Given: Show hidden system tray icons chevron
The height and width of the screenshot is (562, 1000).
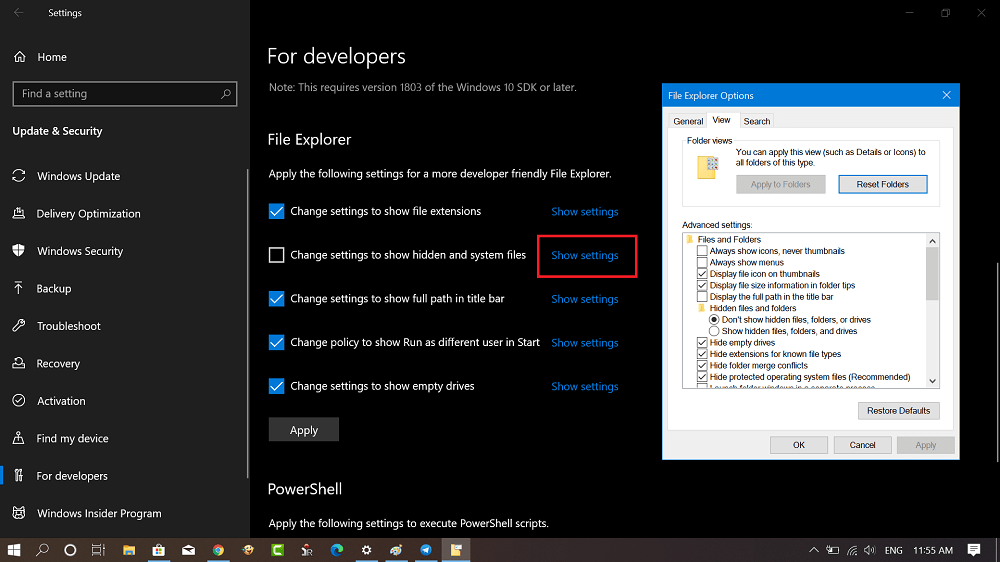Looking at the screenshot, I should pyautogui.click(x=814, y=550).
